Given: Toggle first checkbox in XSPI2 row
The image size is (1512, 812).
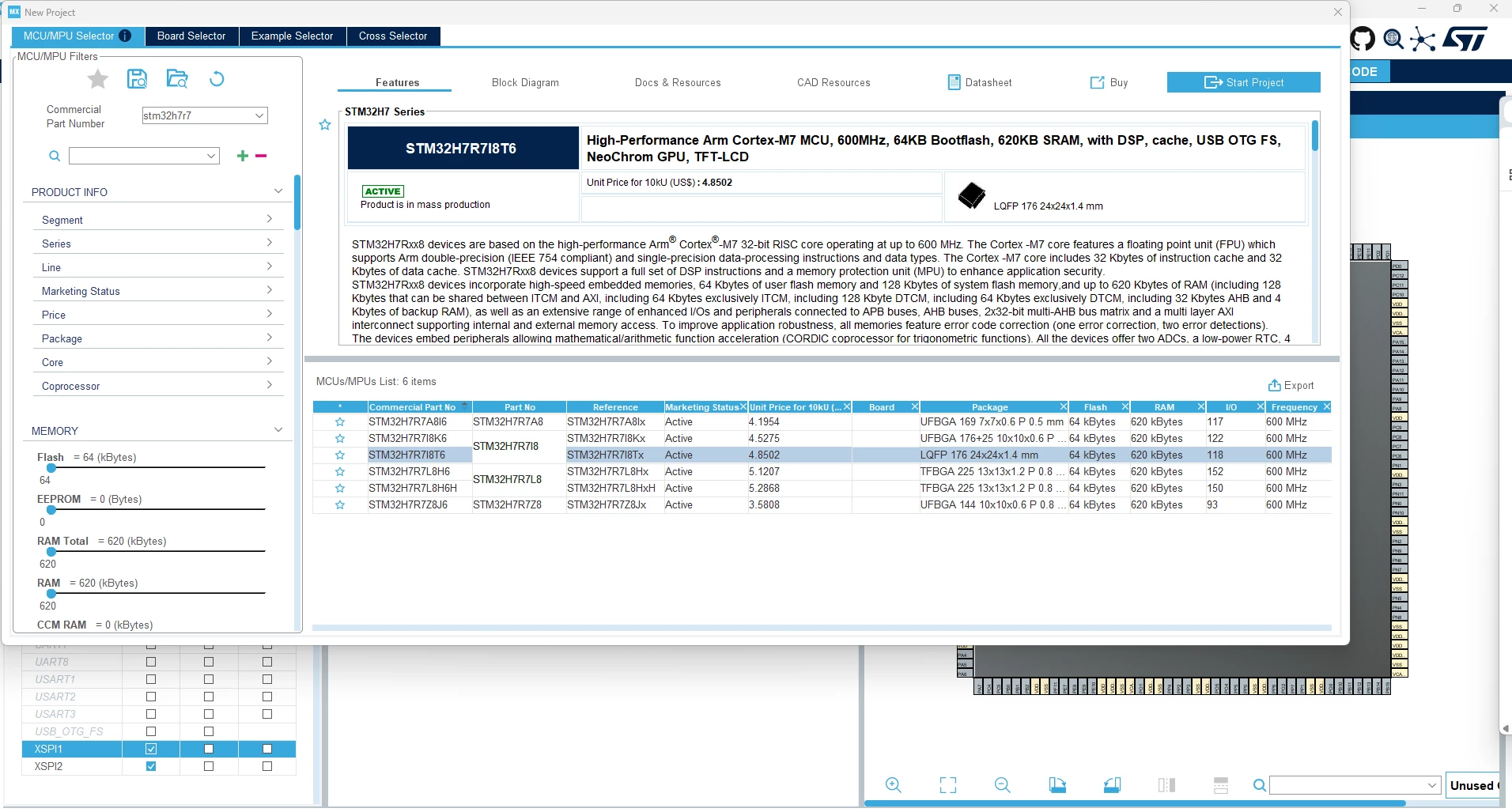Looking at the screenshot, I should [x=151, y=766].
